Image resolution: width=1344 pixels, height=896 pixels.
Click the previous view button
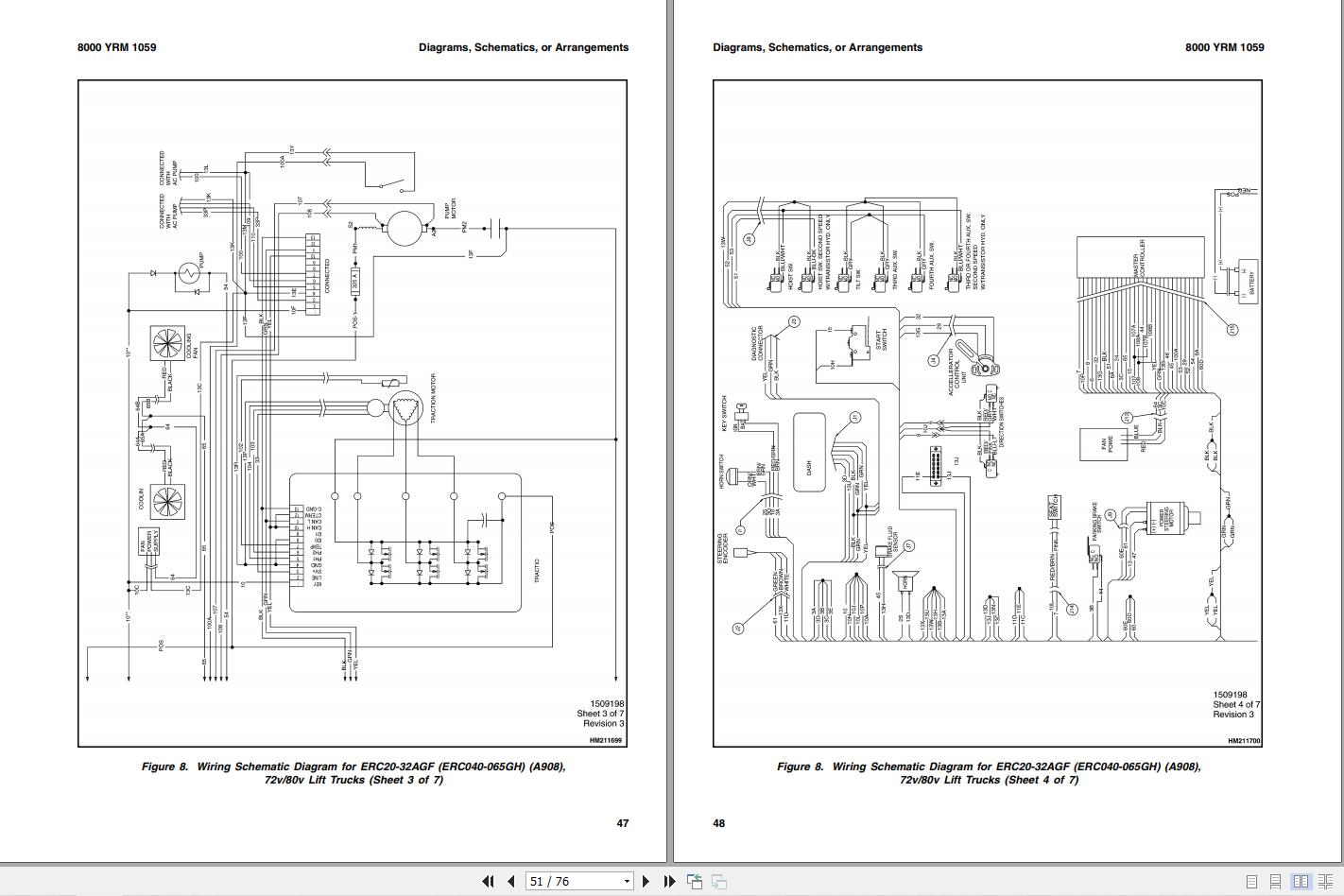[x=695, y=881]
